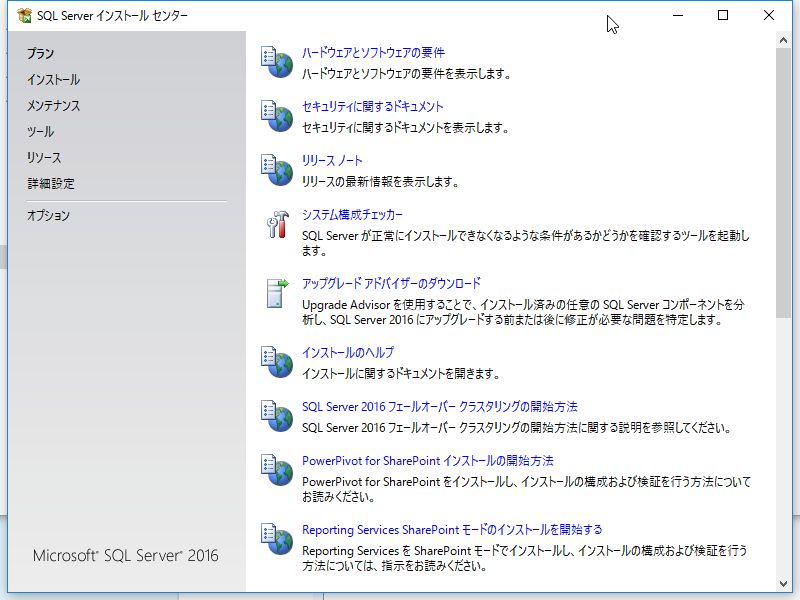800x600 pixels.
Task: Open PowerPivot for SharePoint インストールの開始方法 link
Action: pyautogui.click(x=428, y=461)
